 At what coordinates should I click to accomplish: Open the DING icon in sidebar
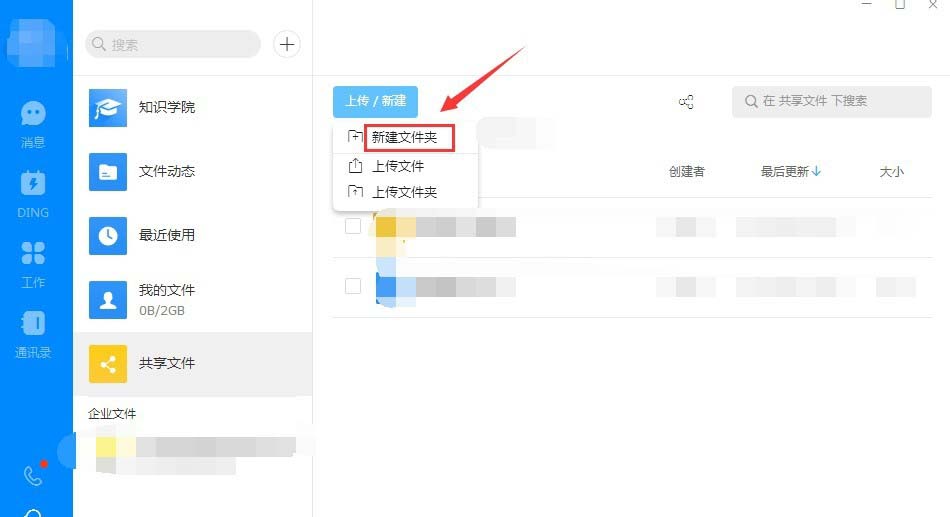pyautogui.click(x=33, y=183)
